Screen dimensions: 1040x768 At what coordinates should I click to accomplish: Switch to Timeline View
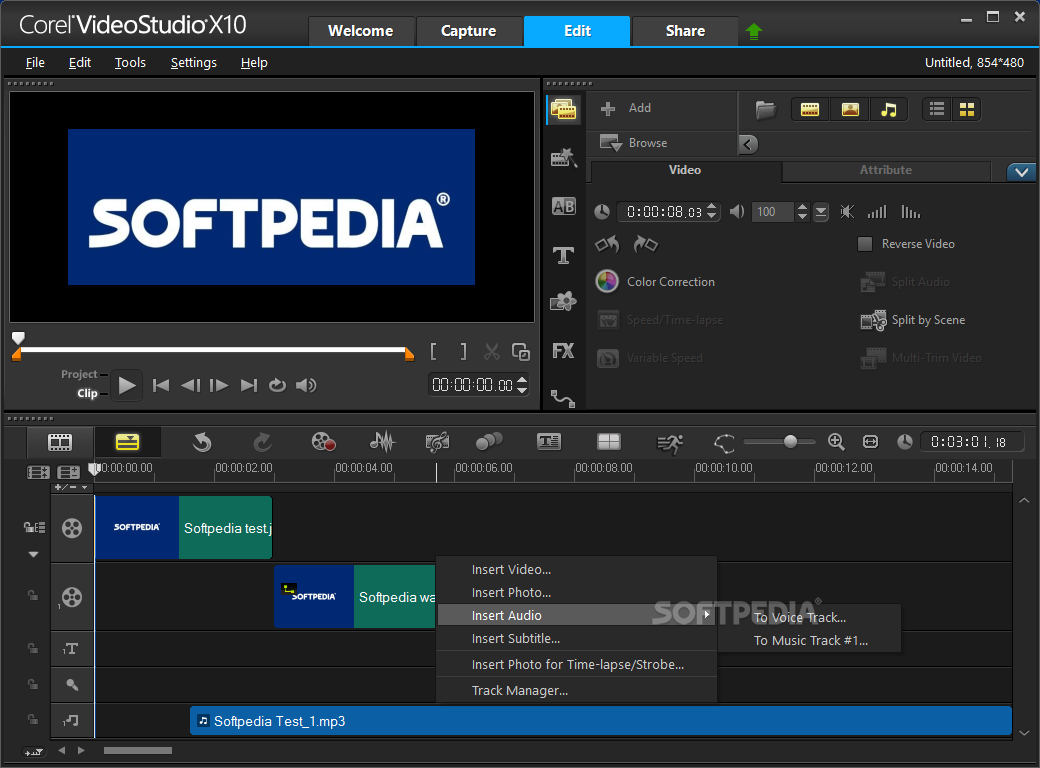tap(127, 442)
